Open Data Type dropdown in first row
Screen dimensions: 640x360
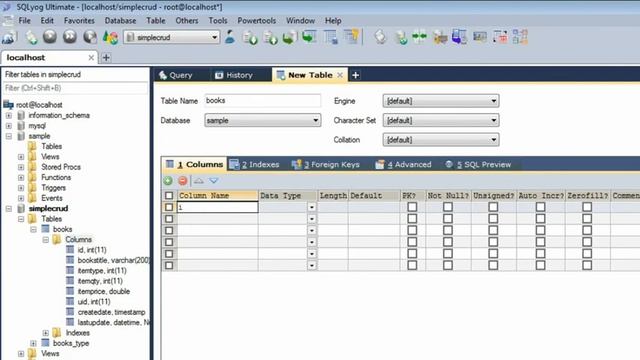[311, 207]
